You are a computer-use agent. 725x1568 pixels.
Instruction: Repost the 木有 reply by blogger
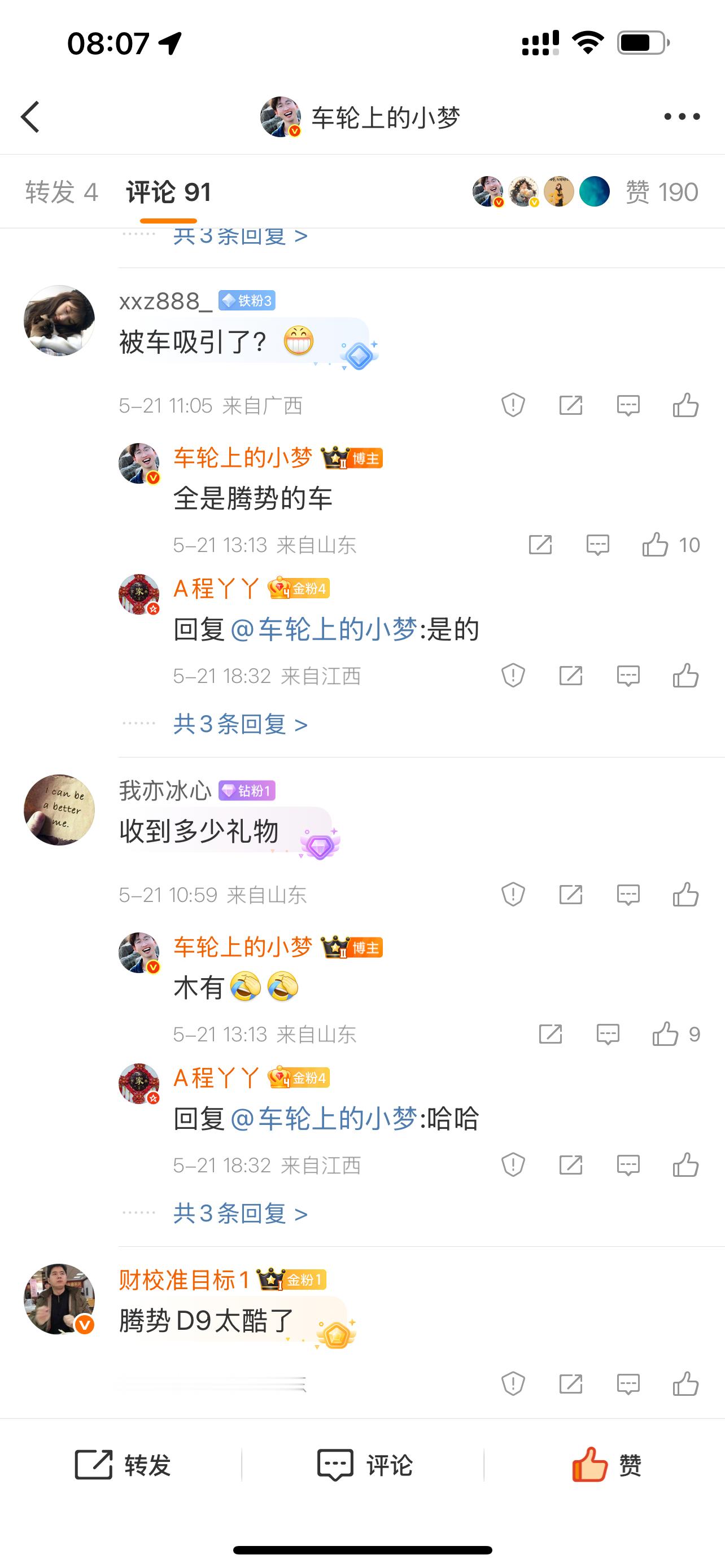(551, 1034)
